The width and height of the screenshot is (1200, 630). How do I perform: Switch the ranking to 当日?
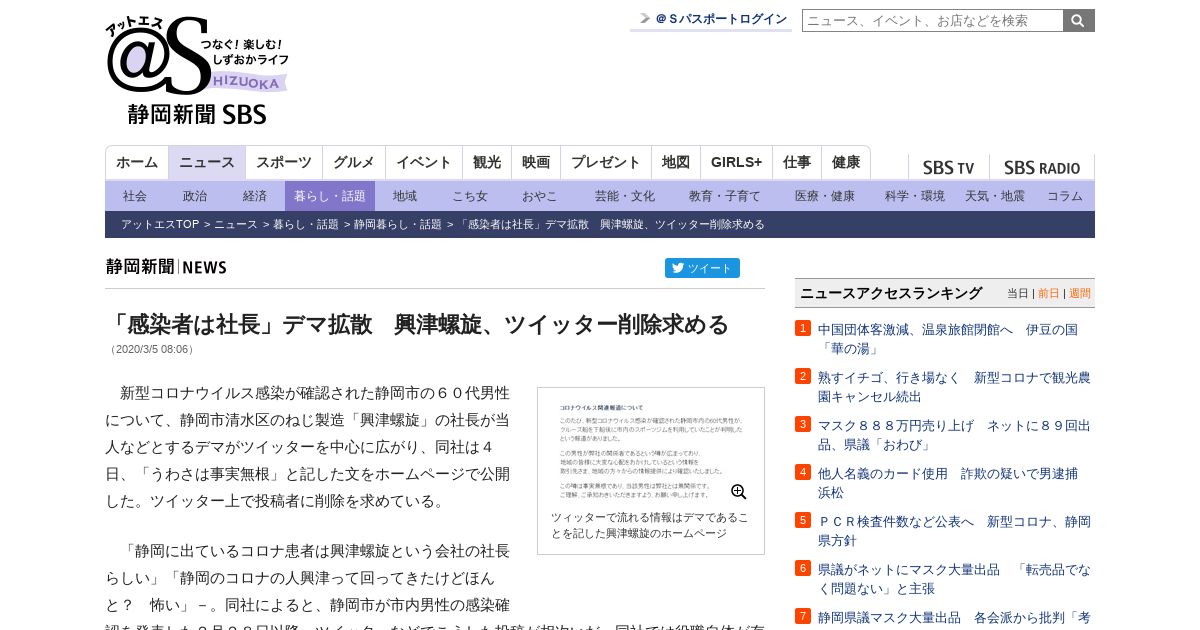[x=1017, y=293]
